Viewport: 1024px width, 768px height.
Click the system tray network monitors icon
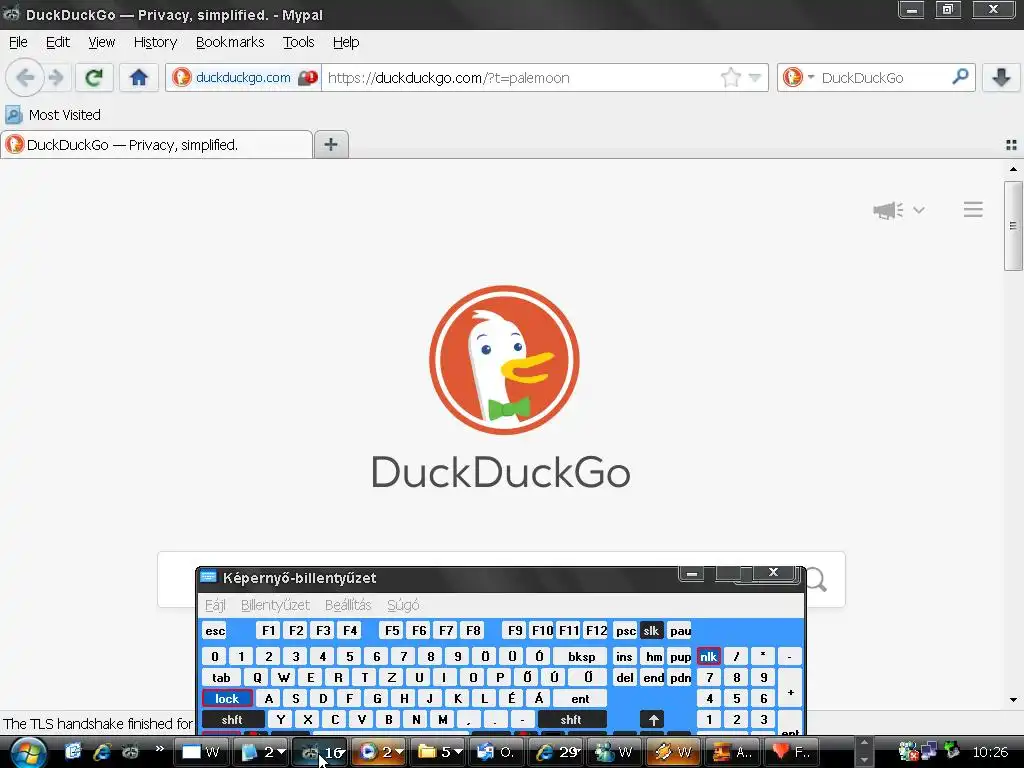tap(929, 751)
